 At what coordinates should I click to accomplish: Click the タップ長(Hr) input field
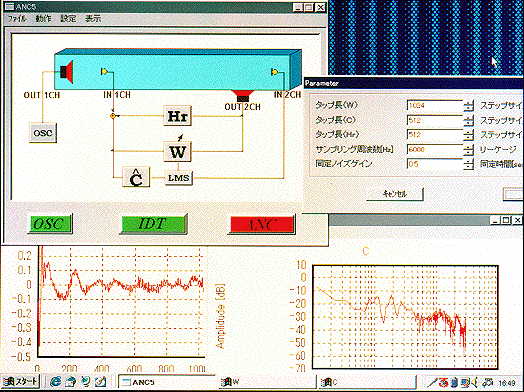point(435,135)
